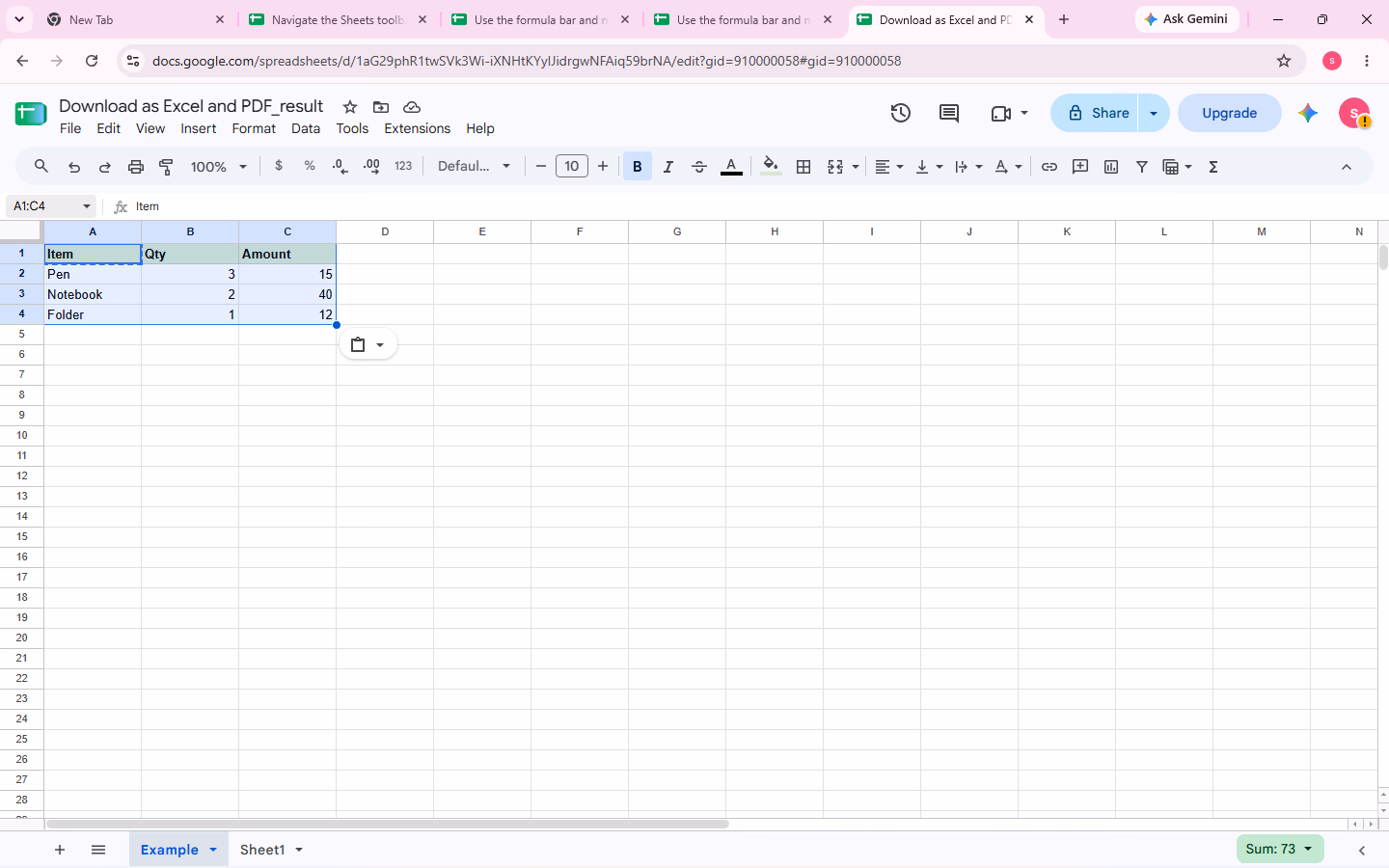Viewport: 1389px width, 868px height.
Task: Open the Format menu
Action: [x=254, y=128]
